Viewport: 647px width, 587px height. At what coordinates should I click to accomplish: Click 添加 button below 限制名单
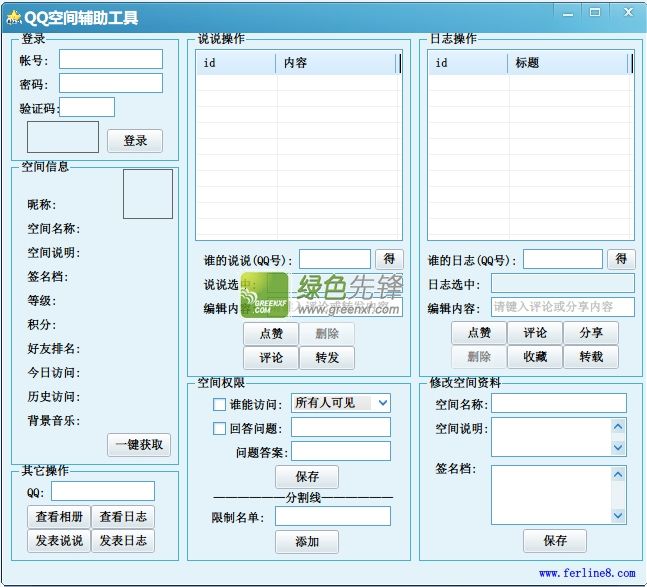tap(307, 541)
